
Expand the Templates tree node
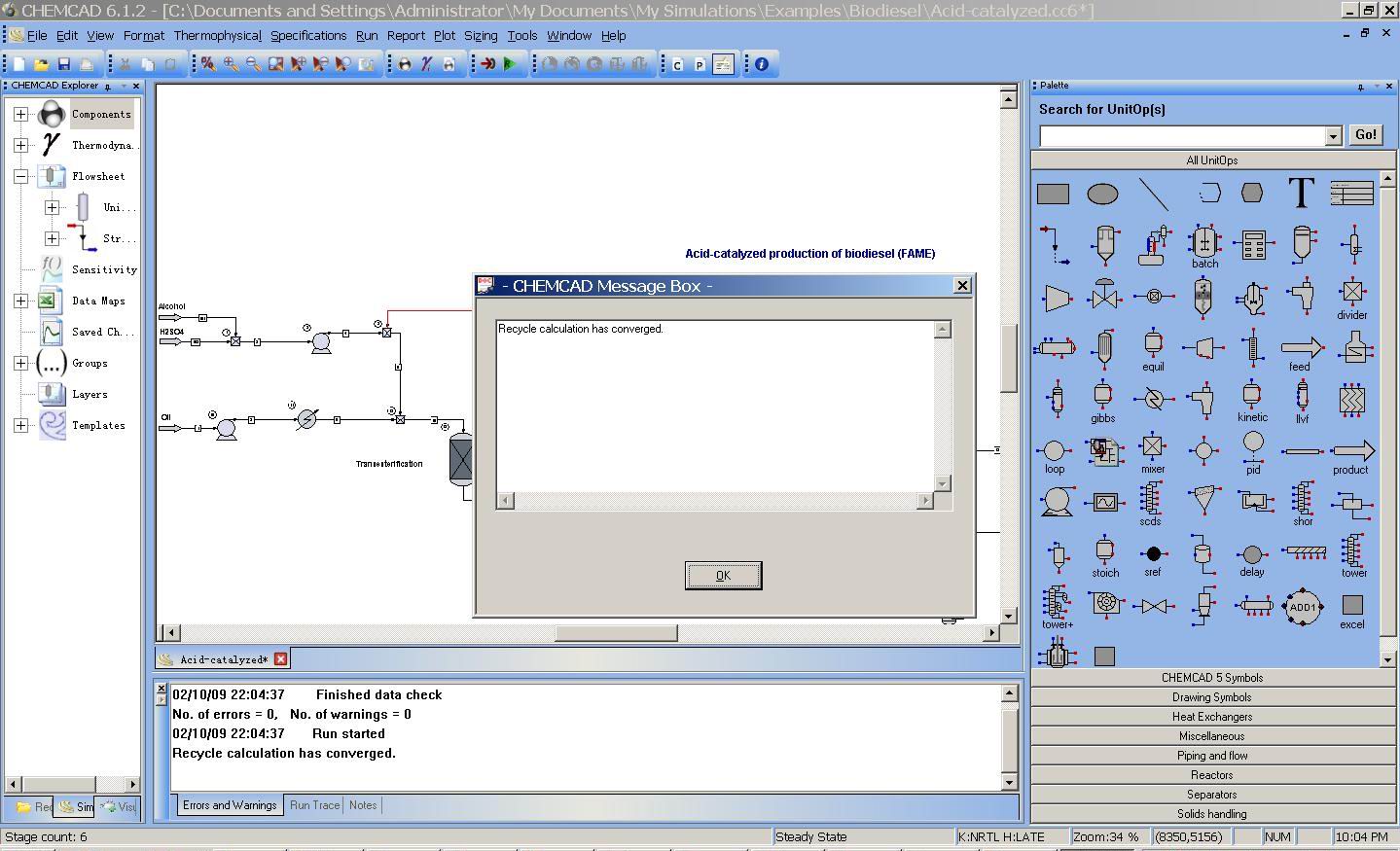coord(20,425)
